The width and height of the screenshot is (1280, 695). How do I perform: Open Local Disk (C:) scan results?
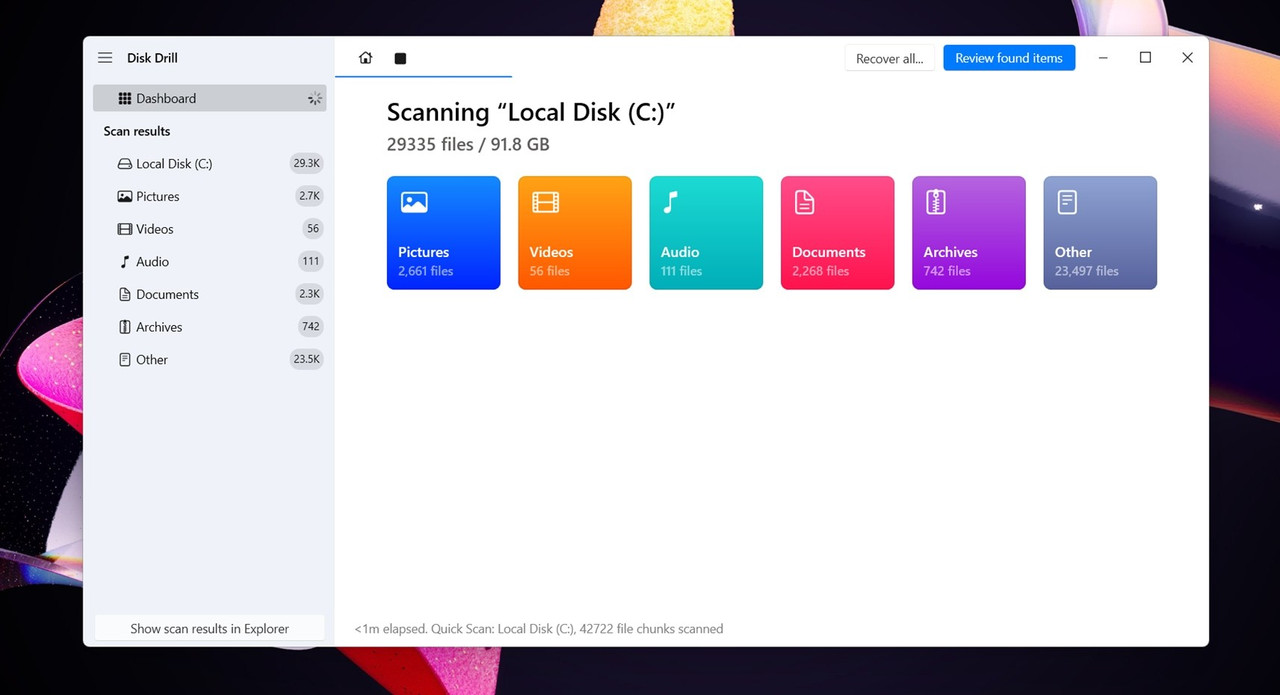(x=209, y=163)
